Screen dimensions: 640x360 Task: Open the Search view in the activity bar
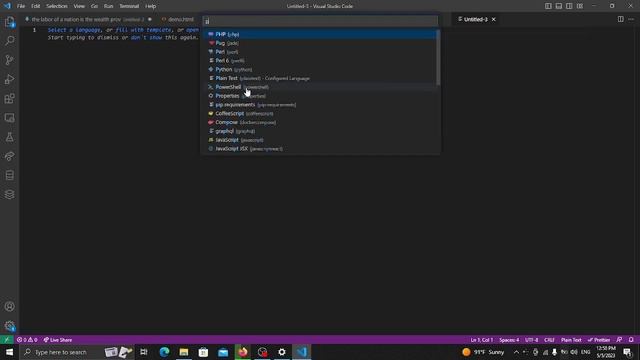tap(9, 40)
